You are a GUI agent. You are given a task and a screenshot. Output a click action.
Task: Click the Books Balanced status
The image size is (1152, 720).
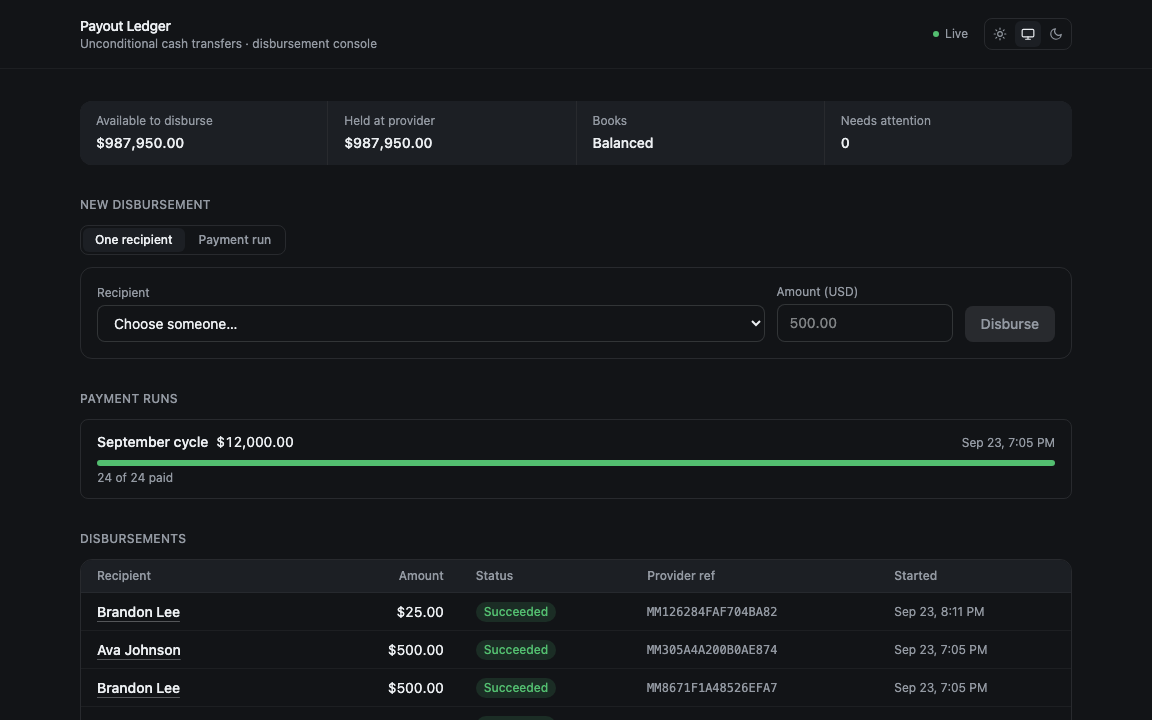click(623, 143)
